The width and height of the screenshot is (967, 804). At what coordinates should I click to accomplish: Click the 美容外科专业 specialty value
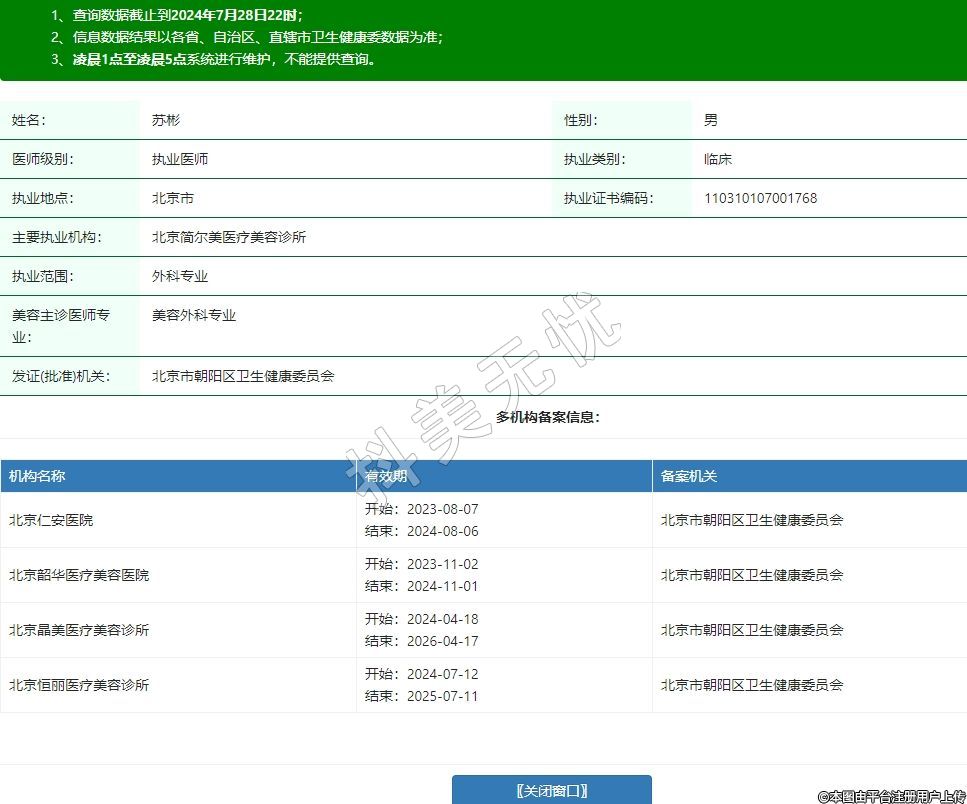[194, 315]
